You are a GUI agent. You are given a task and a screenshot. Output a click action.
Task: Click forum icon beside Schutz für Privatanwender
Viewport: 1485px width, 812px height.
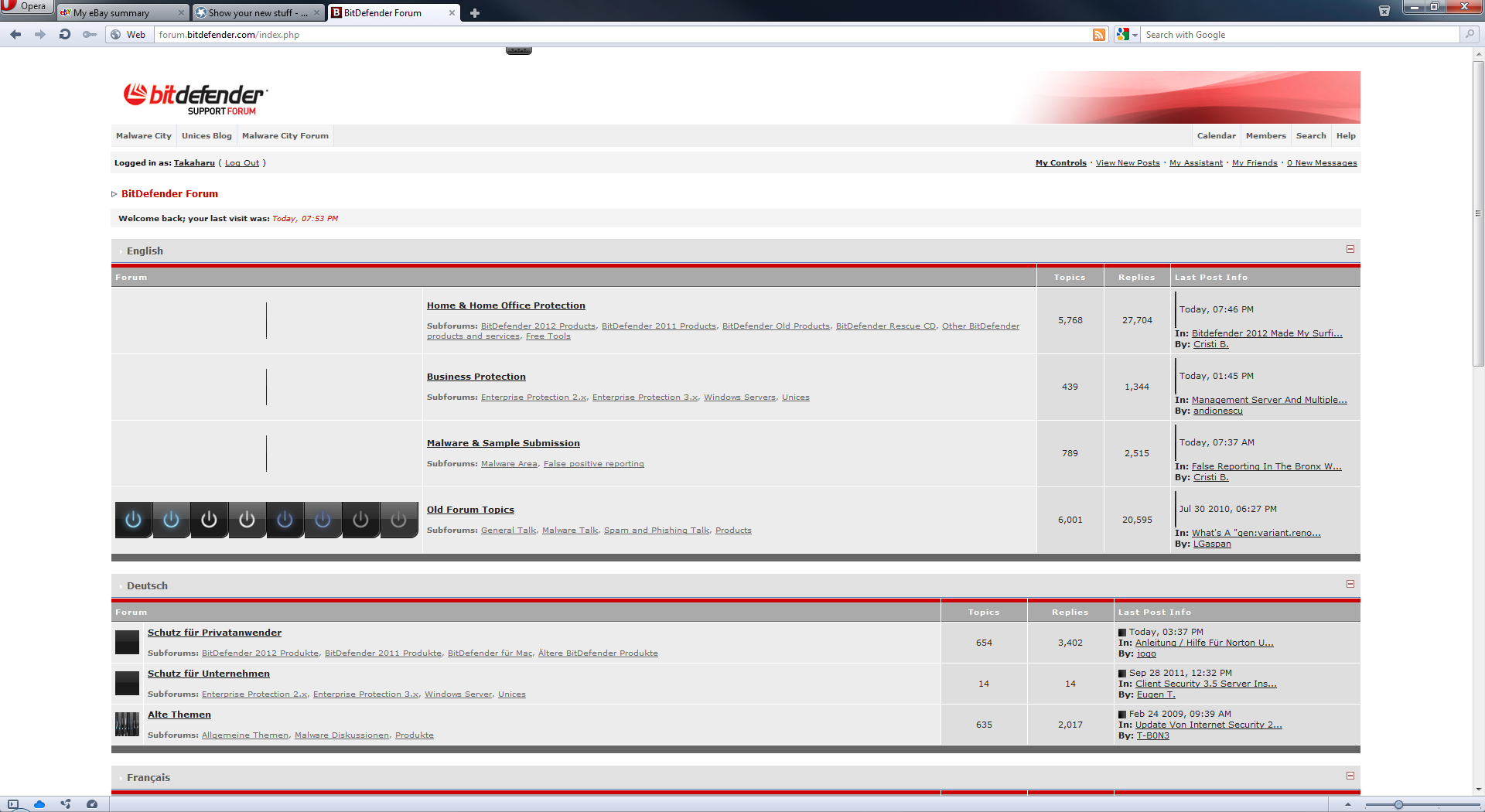127,642
